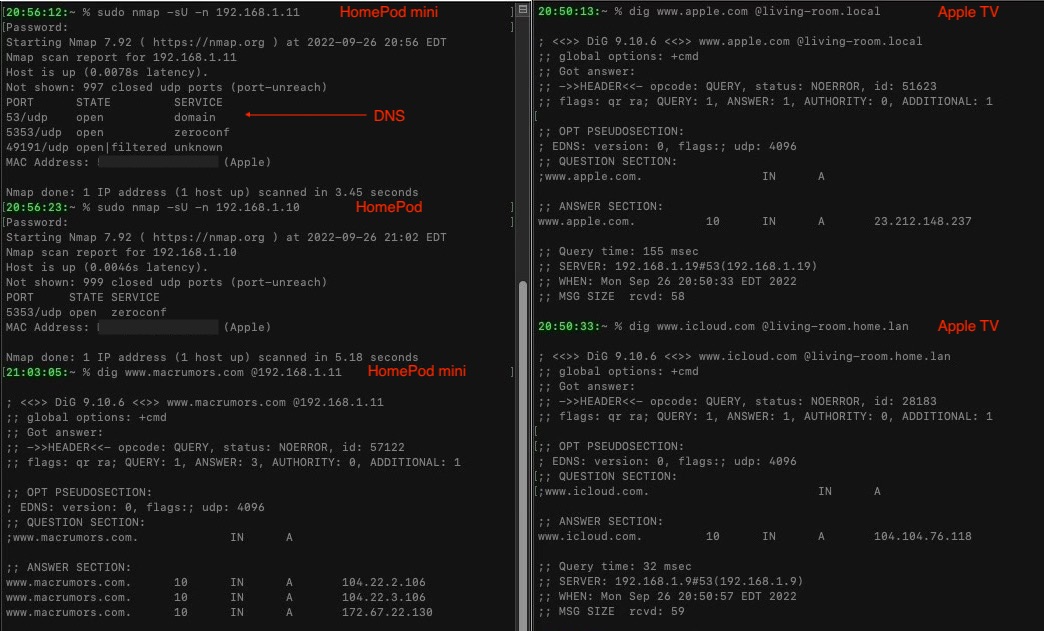1044x631 pixels.
Task: Click the 20:50:13 prompt timestamp
Action: [569, 11]
